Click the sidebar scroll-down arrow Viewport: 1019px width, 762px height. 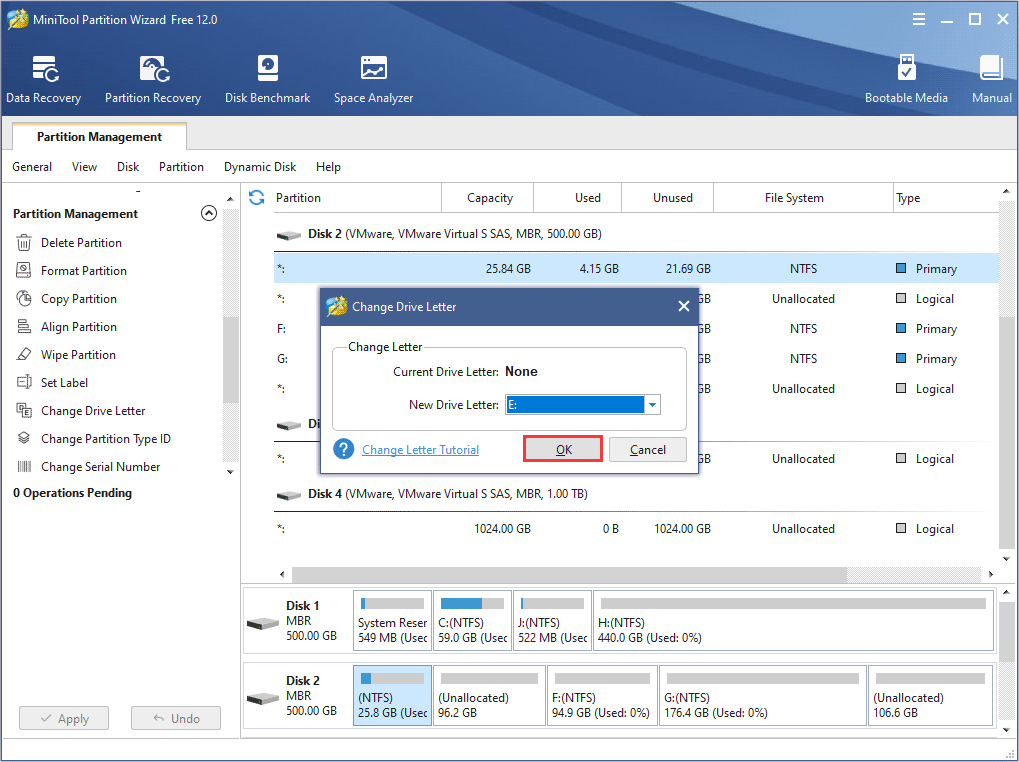(x=230, y=472)
